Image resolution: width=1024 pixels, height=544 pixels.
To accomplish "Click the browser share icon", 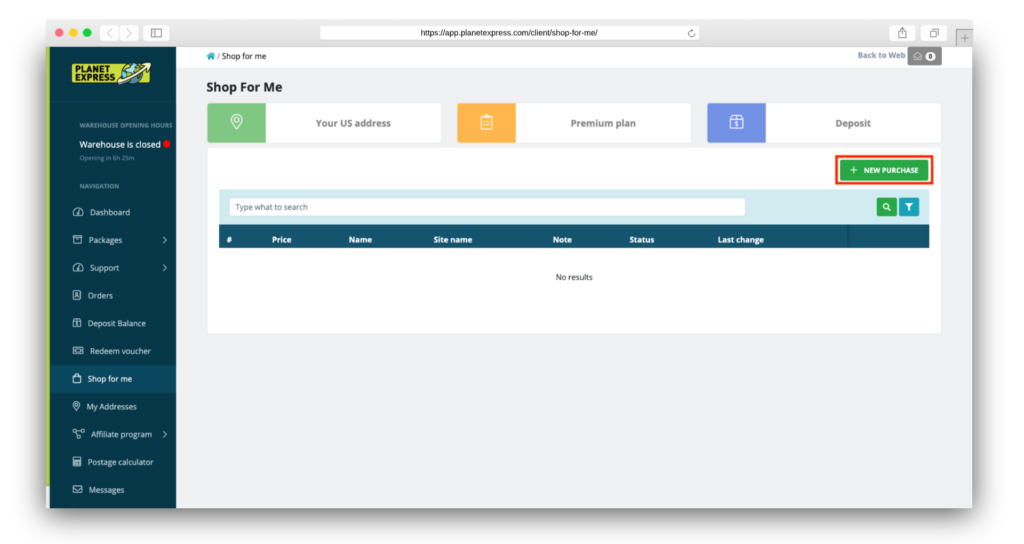I will pos(902,33).
